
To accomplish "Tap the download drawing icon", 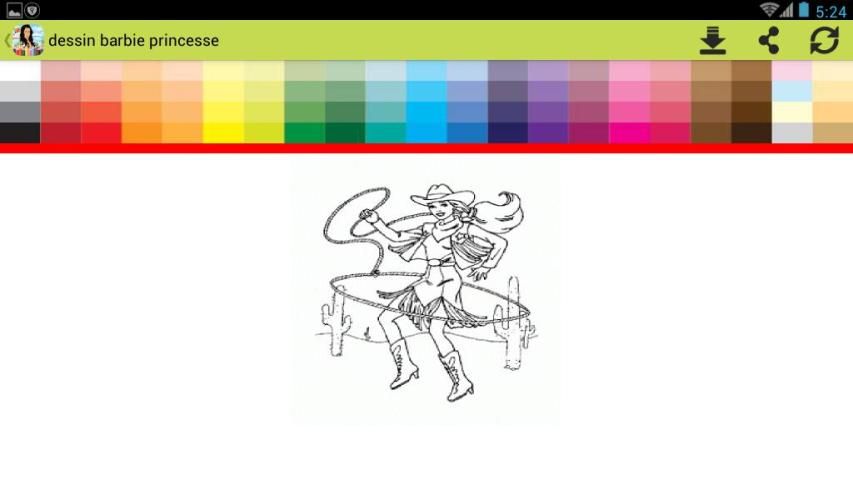I will [x=712, y=41].
